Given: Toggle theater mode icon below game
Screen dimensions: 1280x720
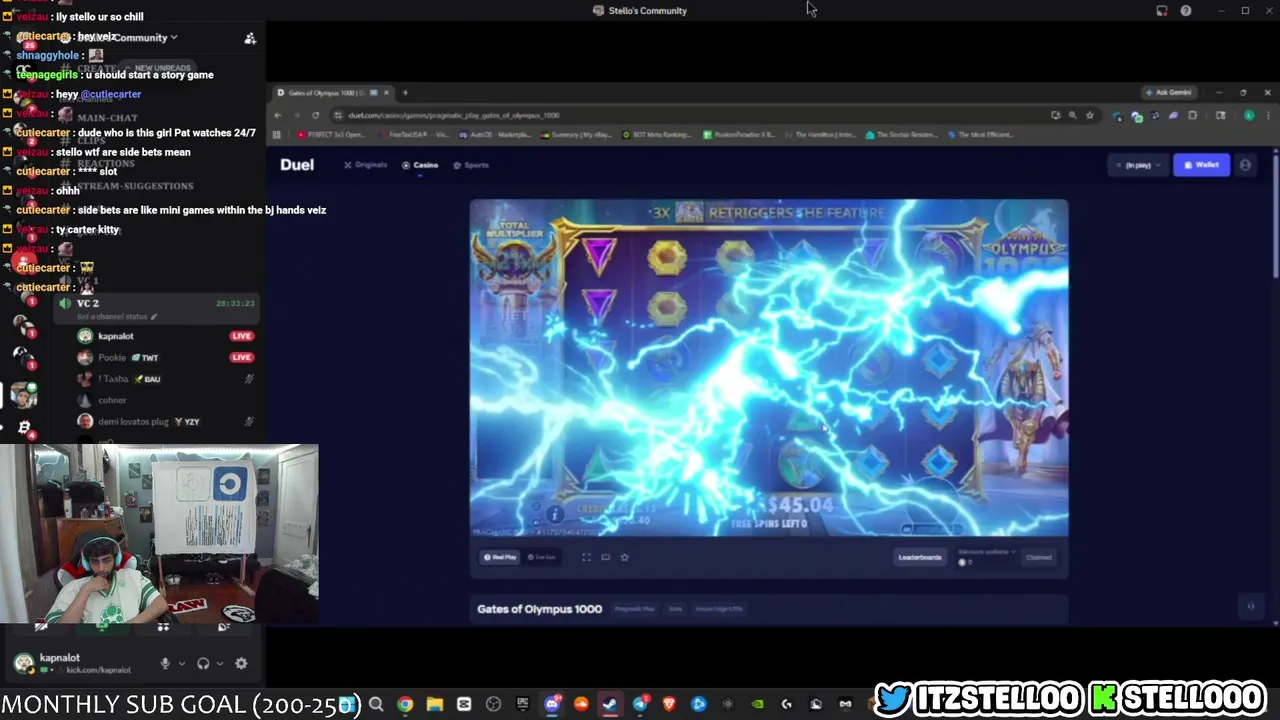Looking at the screenshot, I should [605, 557].
